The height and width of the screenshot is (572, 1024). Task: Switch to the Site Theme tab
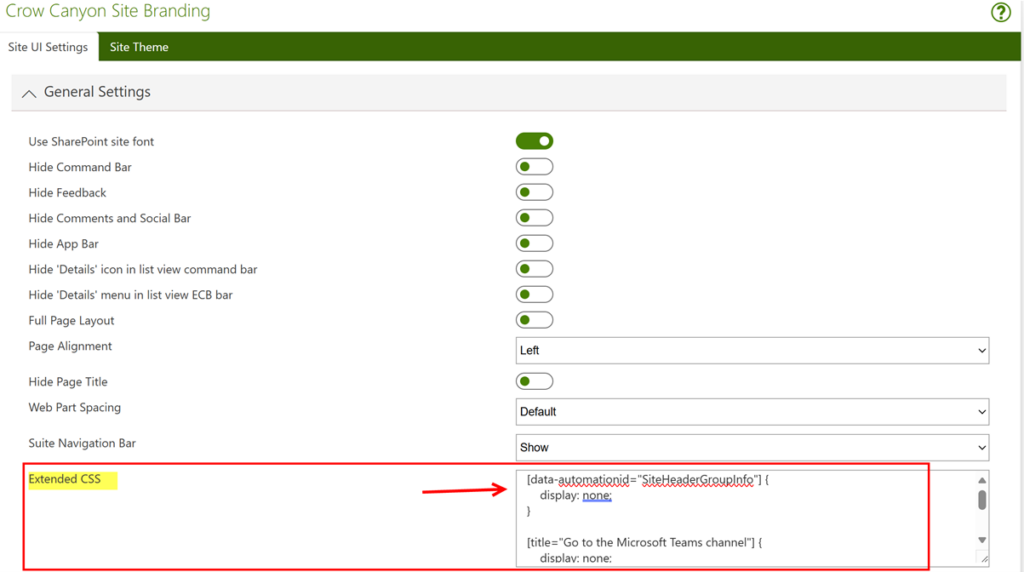click(139, 47)
